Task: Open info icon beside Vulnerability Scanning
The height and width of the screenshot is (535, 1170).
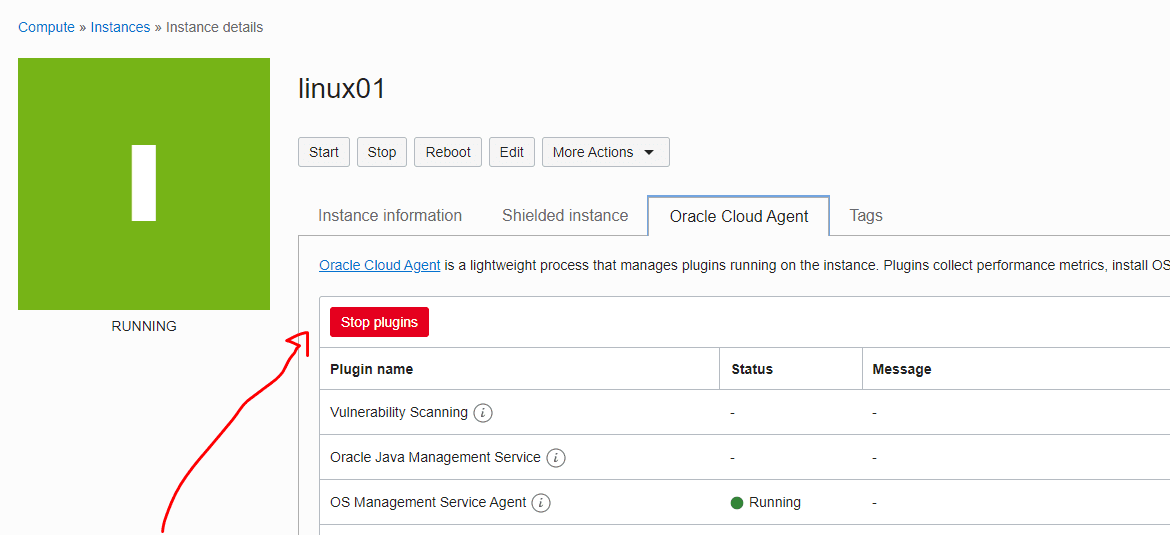Action: (483, 413)
